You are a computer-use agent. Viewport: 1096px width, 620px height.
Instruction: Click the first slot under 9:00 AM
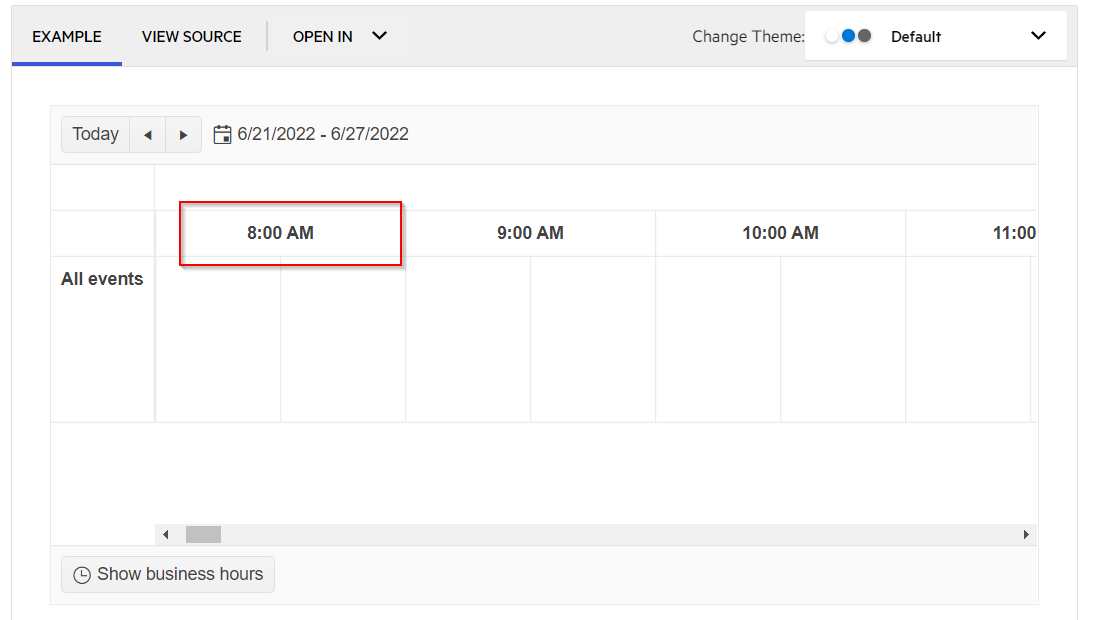coord(468,339)
